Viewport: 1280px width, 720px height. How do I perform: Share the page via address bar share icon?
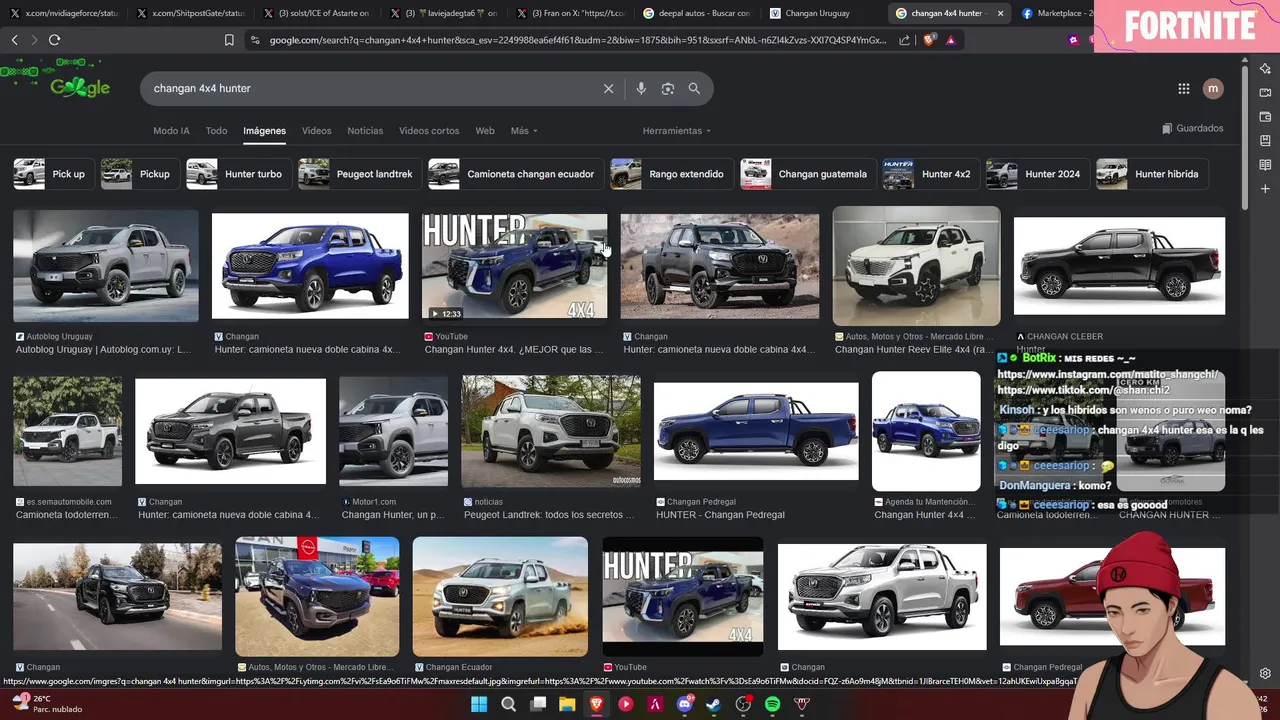click(x=905, y=40)
